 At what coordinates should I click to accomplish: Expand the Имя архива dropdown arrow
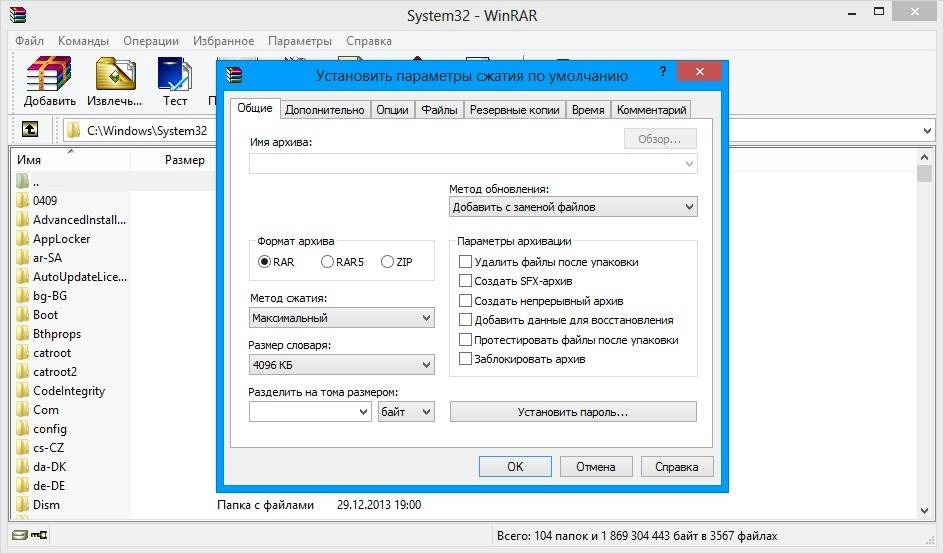(x=689, y=164)
